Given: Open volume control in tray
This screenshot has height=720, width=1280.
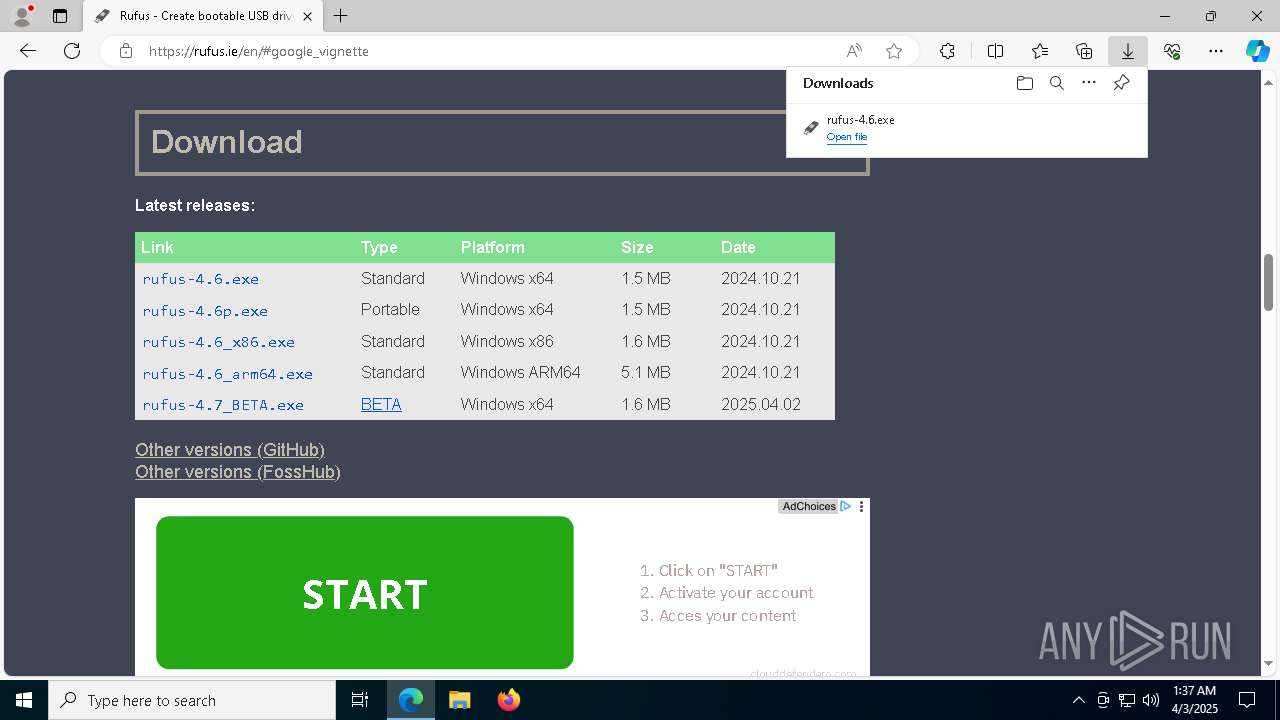Looking at the screenshot, I should point(1150,700).
